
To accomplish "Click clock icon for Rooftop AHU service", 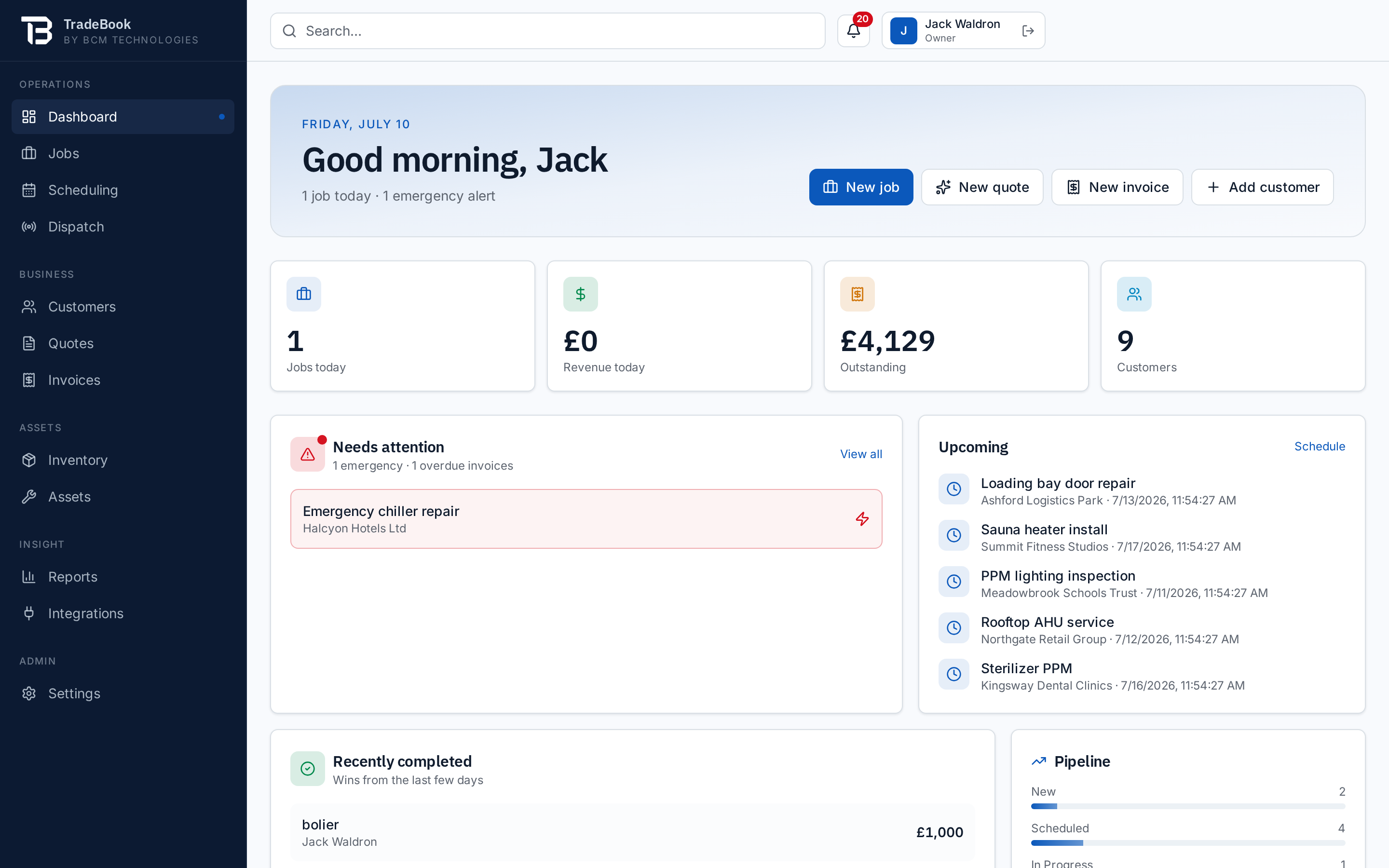I will tap(953, 628).
